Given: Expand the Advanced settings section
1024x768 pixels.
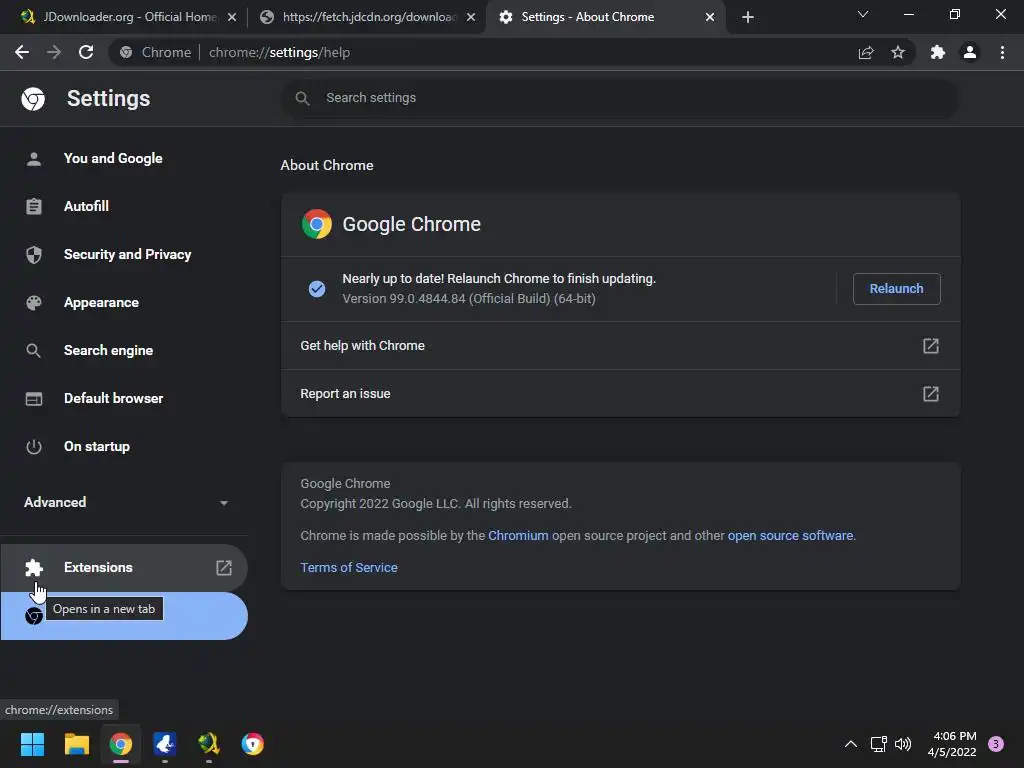Looking at the screenshot, I should click(124, 502).
